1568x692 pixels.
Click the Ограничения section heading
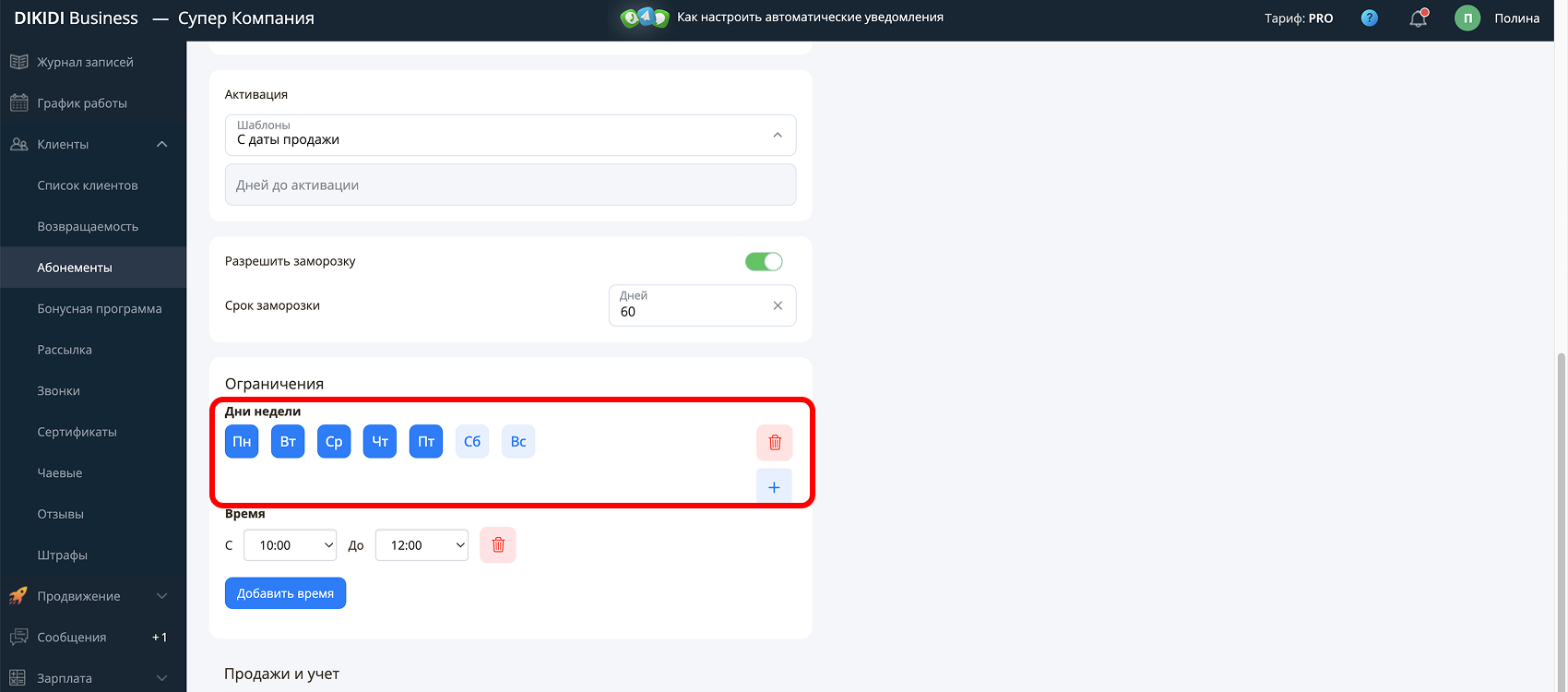tap(274, 384)
